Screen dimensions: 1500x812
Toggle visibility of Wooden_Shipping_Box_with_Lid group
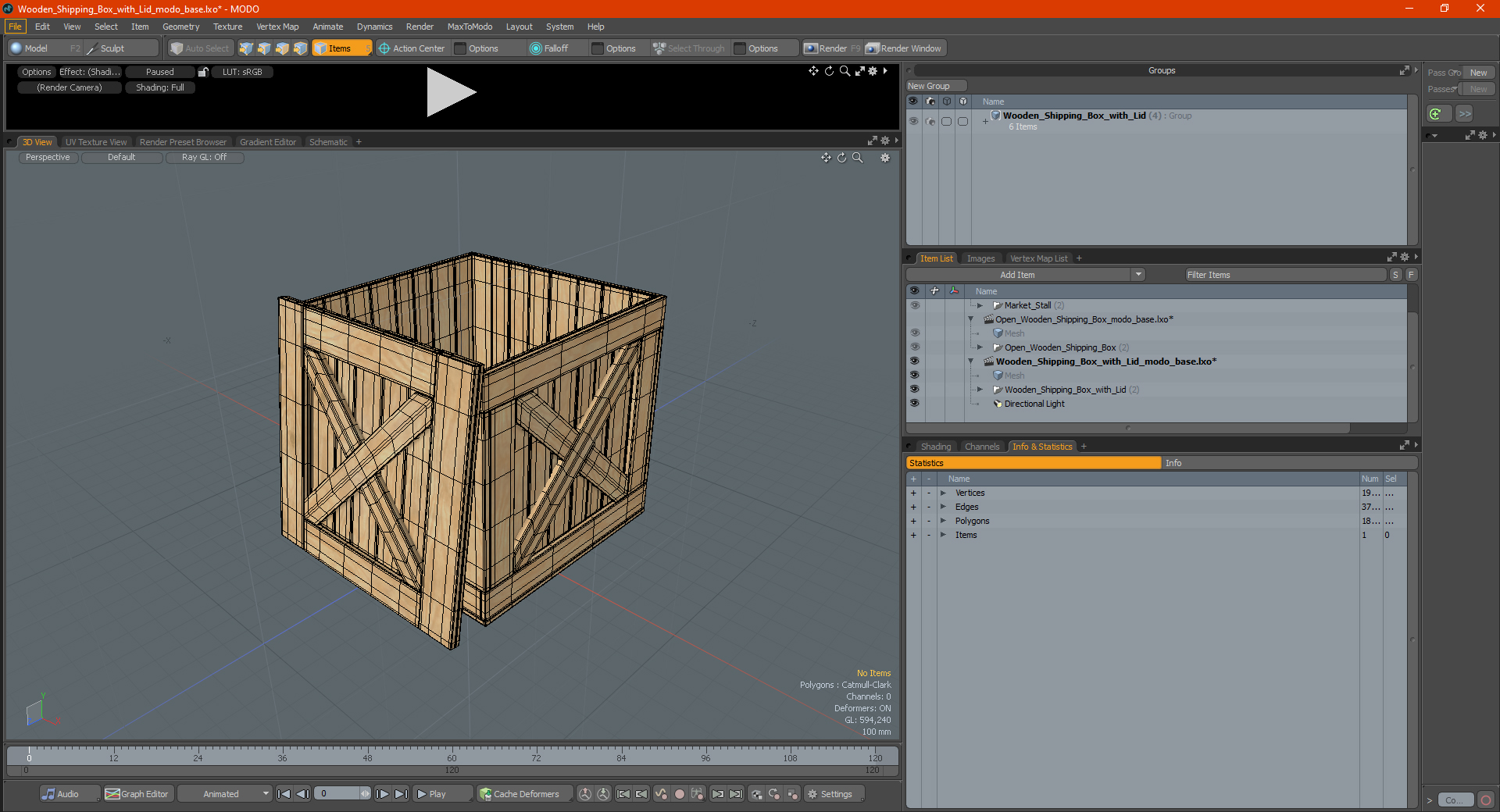(x=913, y=121)
